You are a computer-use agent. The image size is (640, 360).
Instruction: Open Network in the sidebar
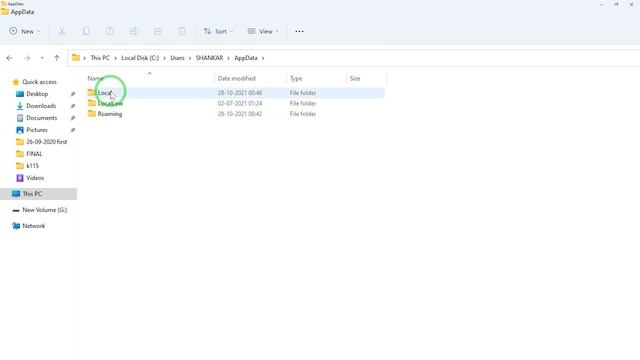pos(33,226)
